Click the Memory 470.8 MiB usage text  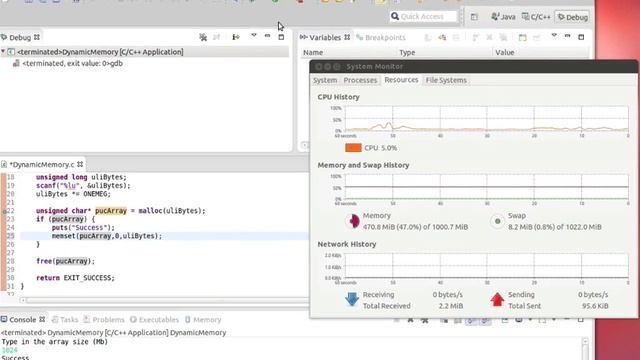(415, 227)
